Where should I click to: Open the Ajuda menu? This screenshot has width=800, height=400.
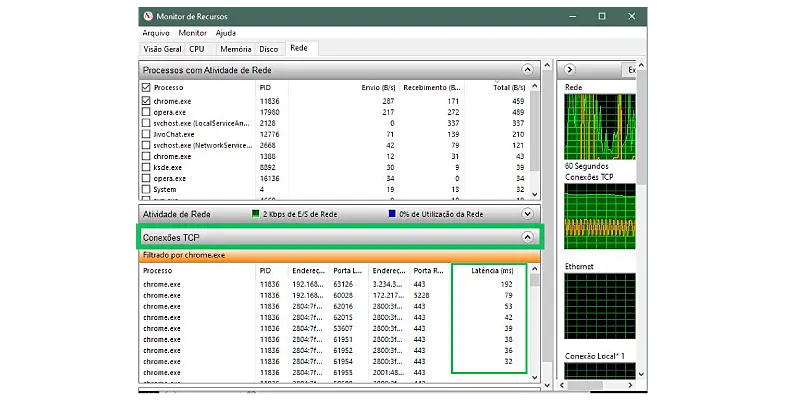click(226, 33)
